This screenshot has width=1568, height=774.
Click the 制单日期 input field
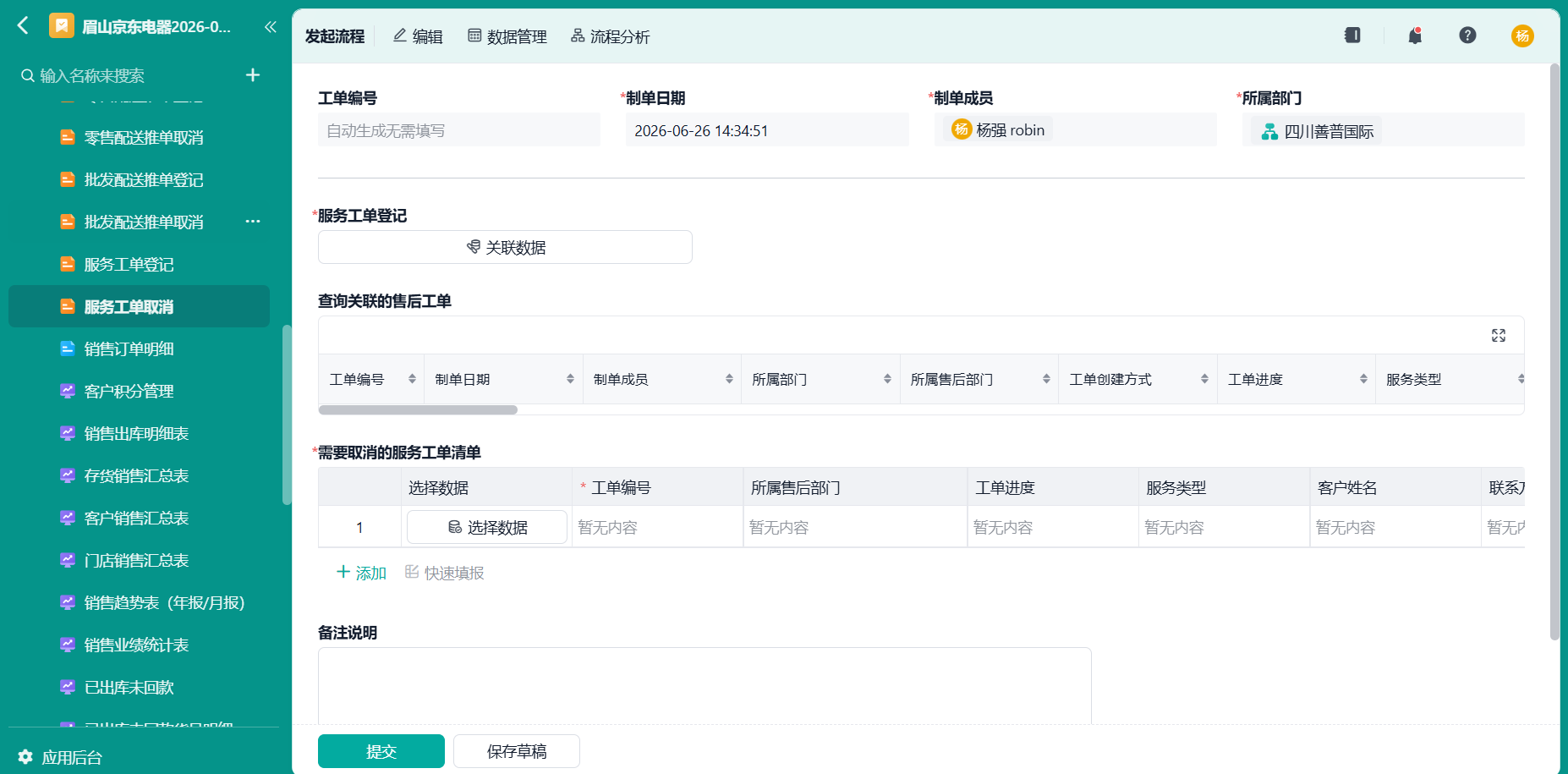pos(767,130)
